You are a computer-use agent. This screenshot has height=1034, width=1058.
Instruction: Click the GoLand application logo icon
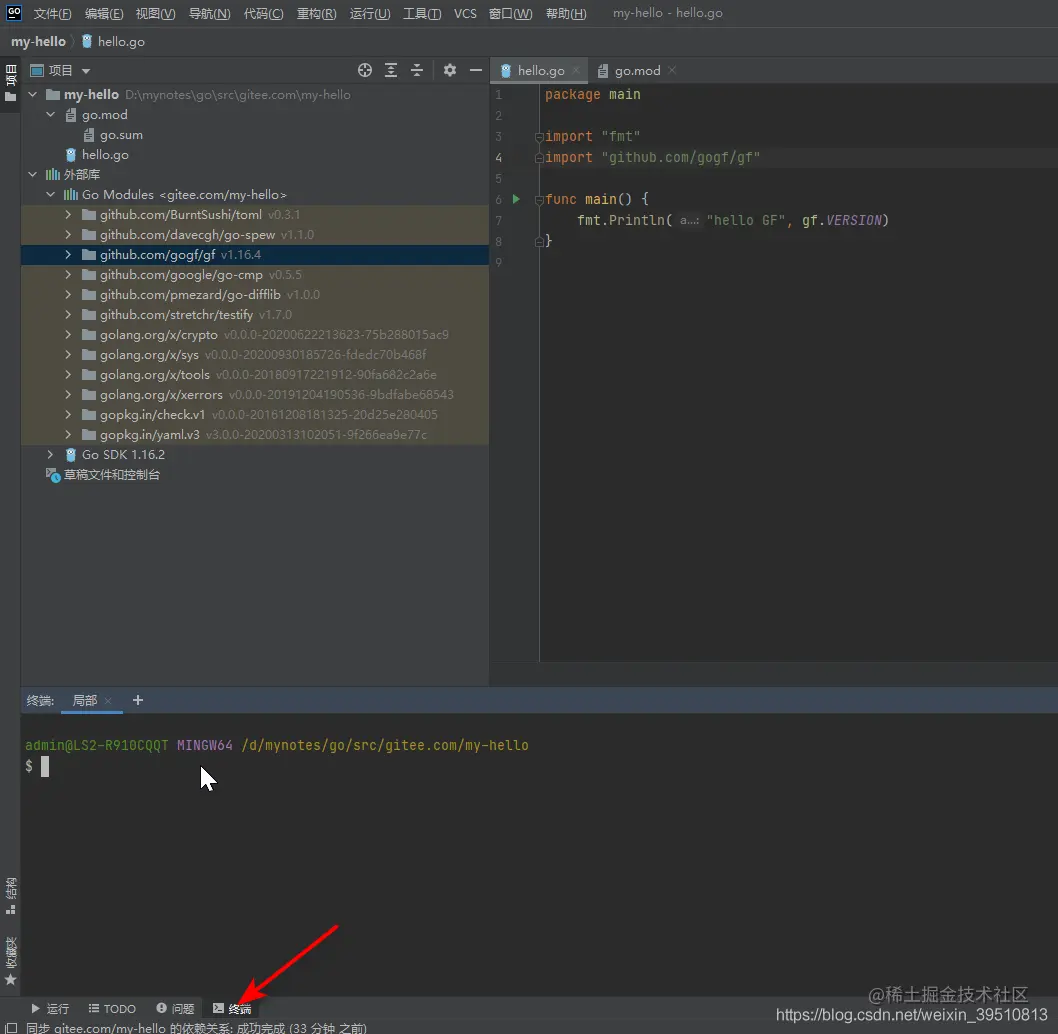[13, 12]
